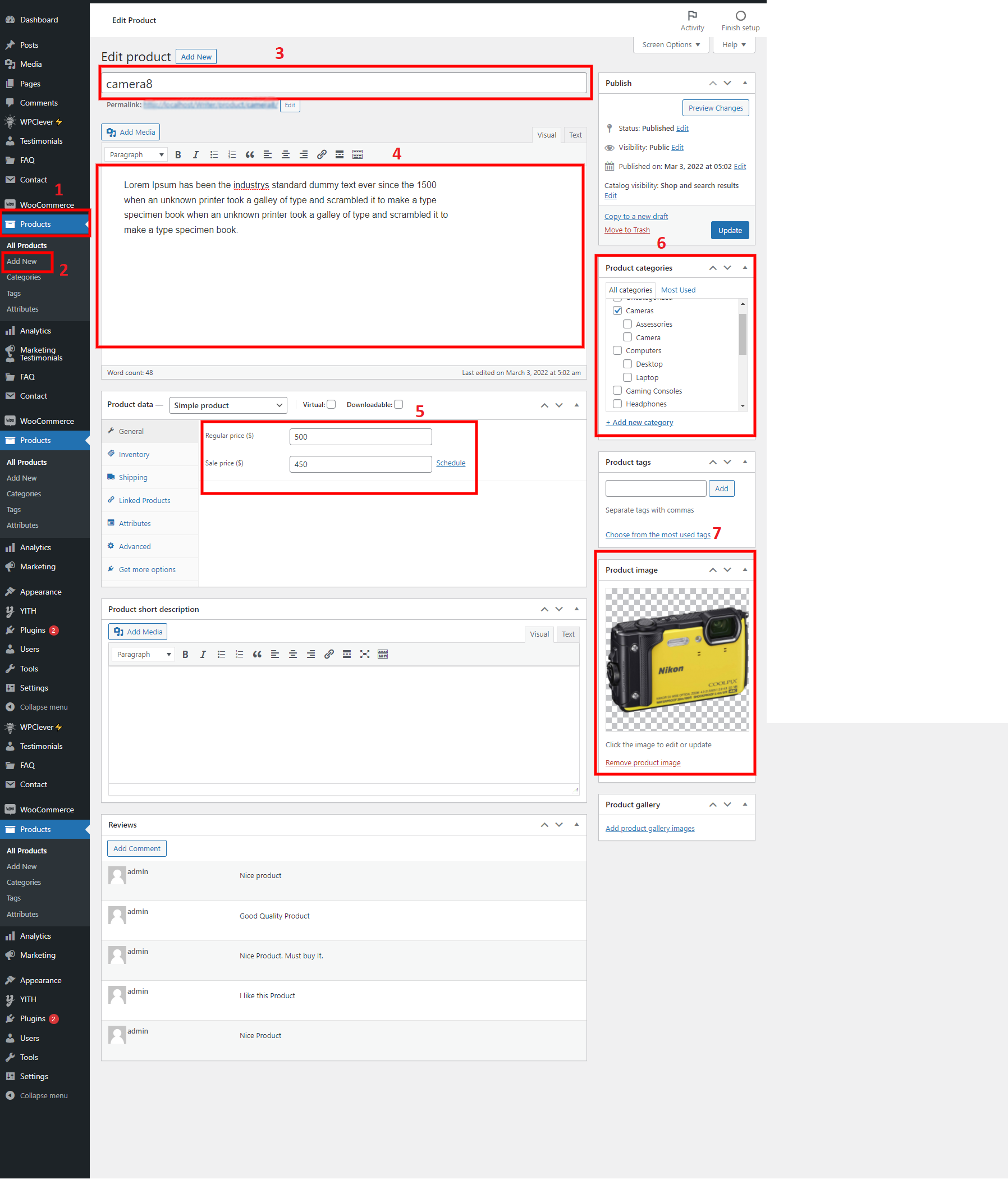The image size is (1008, 1179).
Task: Enable the Downloadable product checkbox
Action: click(x=398, y=405)
